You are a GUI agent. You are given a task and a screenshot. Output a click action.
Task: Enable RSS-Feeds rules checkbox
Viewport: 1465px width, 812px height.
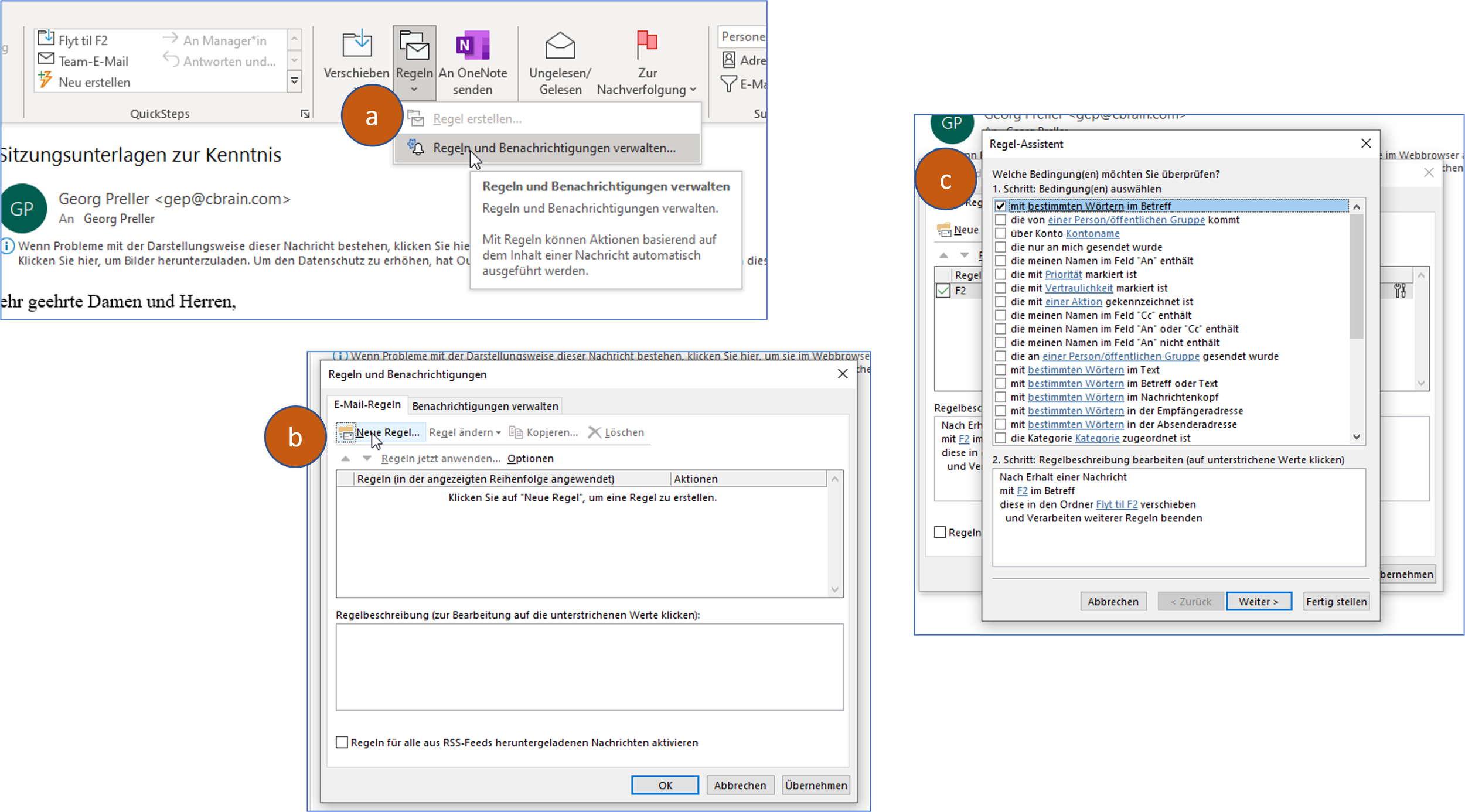[x=342, y=742]
